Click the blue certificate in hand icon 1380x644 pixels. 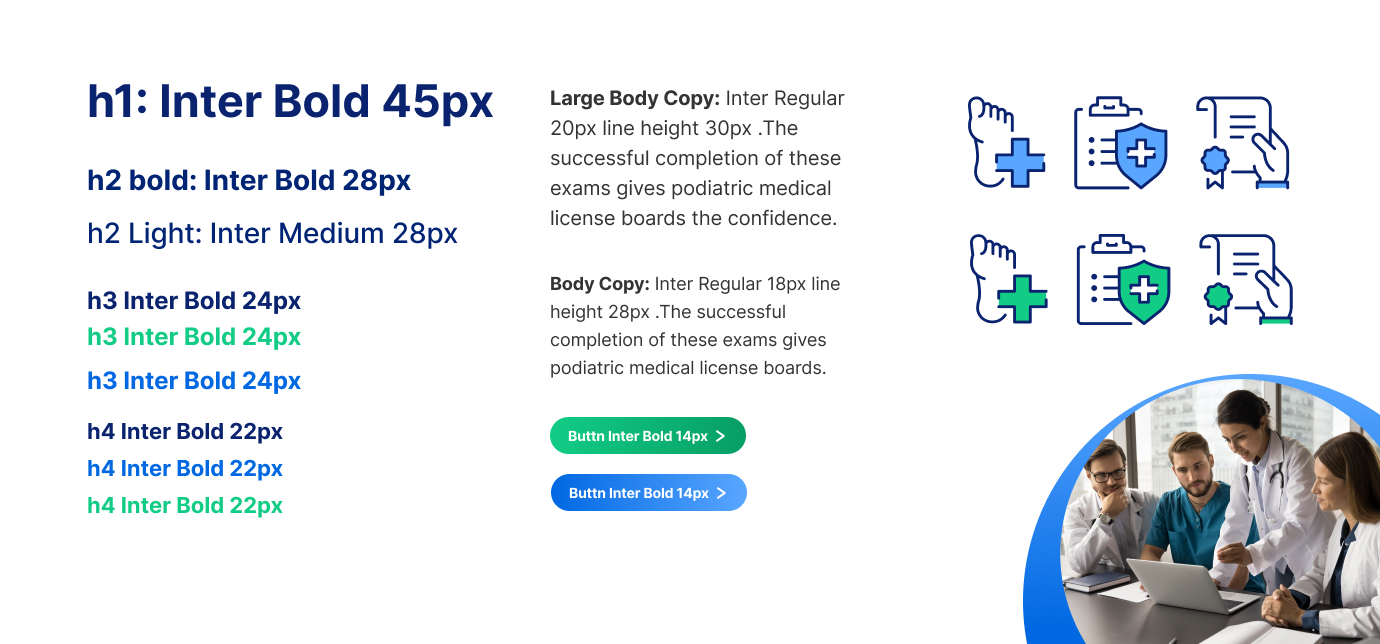coord(1242,143)
